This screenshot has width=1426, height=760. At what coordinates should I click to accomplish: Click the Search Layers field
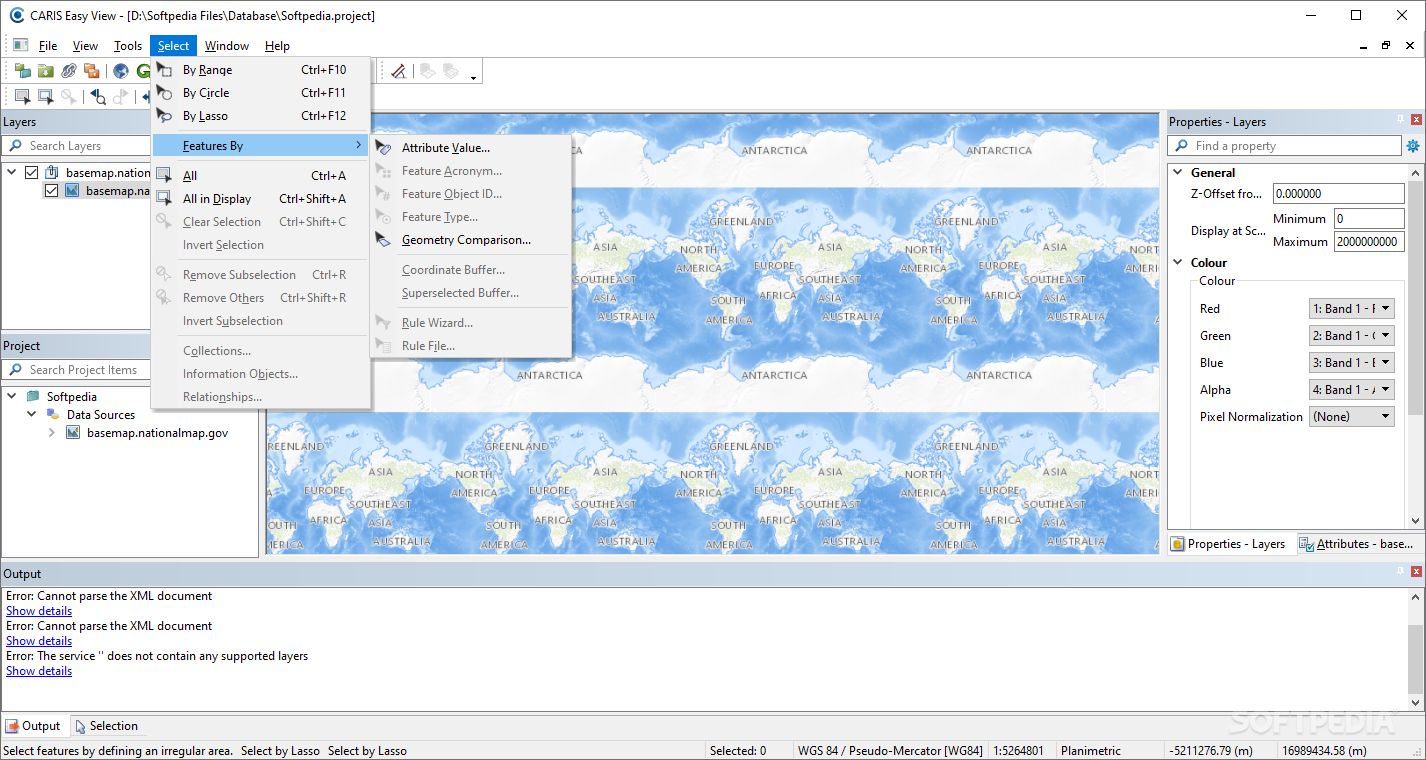(x=78, y=146)
